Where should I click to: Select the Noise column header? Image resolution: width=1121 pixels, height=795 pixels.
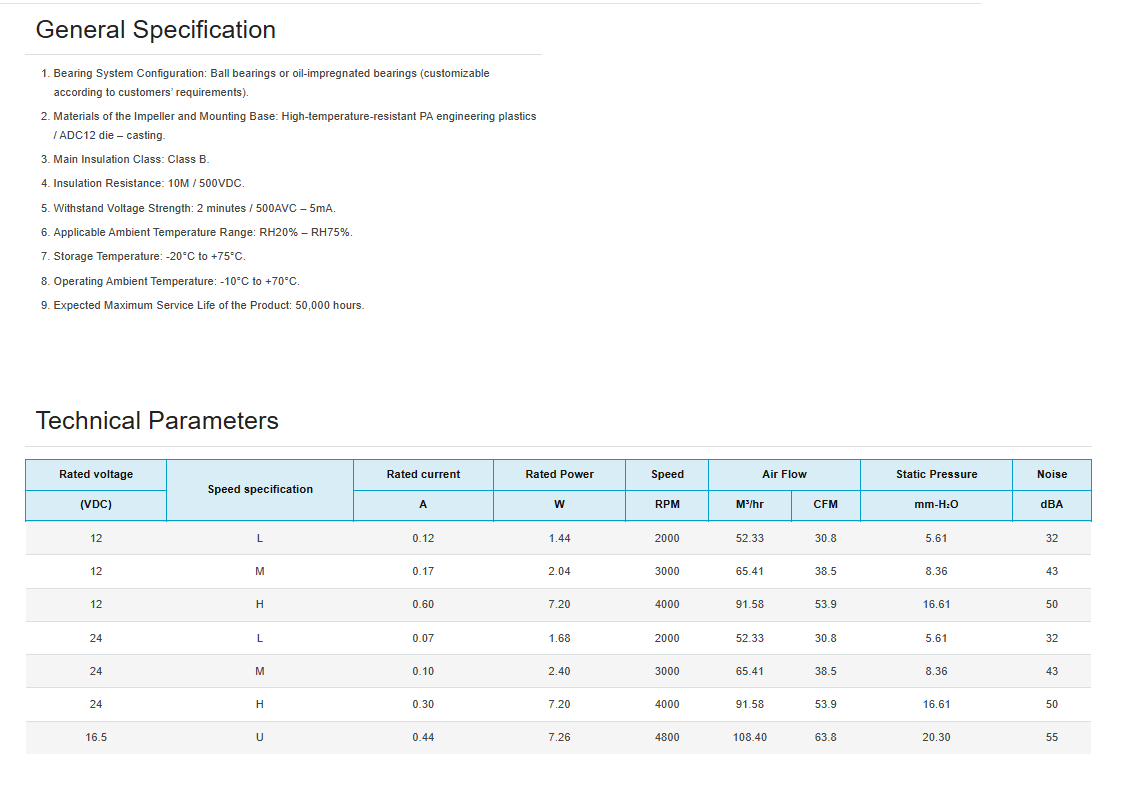[x=1051, y=475]
